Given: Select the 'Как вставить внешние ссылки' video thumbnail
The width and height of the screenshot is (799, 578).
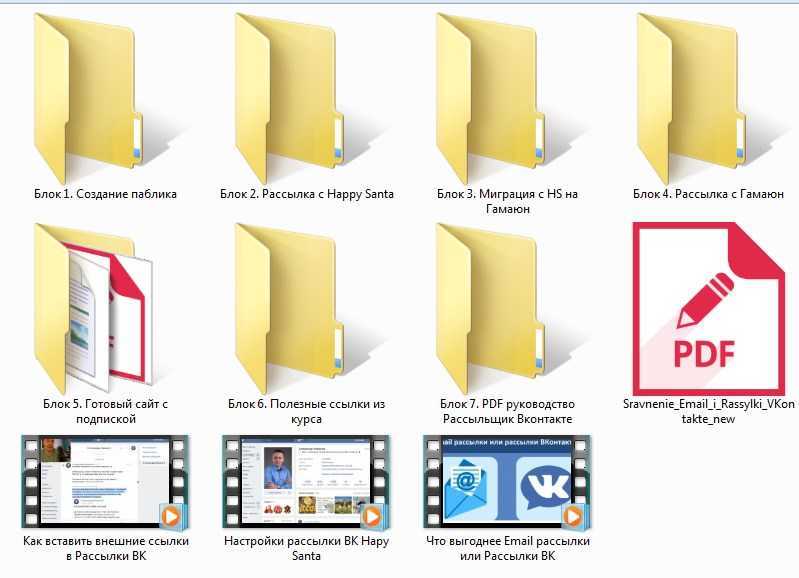Looking at the screenshot, I should click(103, 482).
